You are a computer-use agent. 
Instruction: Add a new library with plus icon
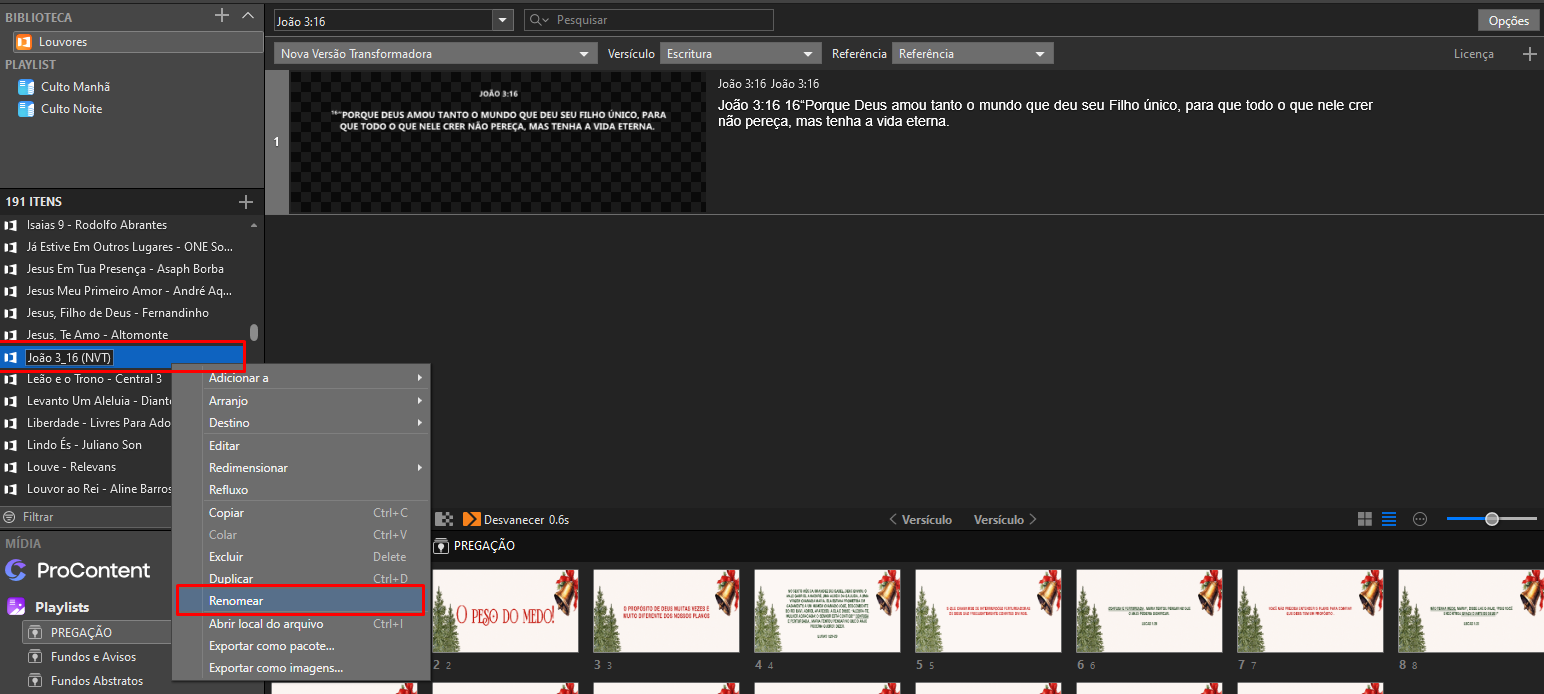click(222, 16)
